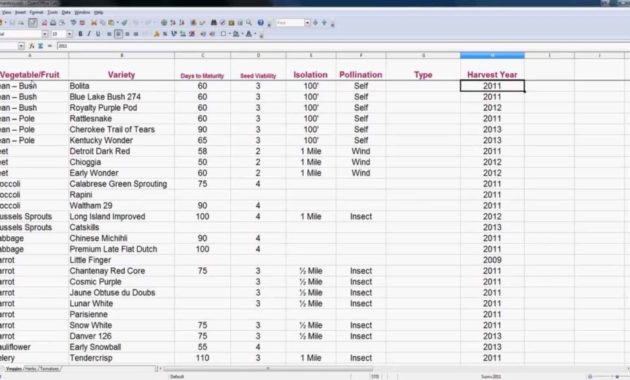
Task: Switch to the Herbs sheet tab
Action: (31, 368)
